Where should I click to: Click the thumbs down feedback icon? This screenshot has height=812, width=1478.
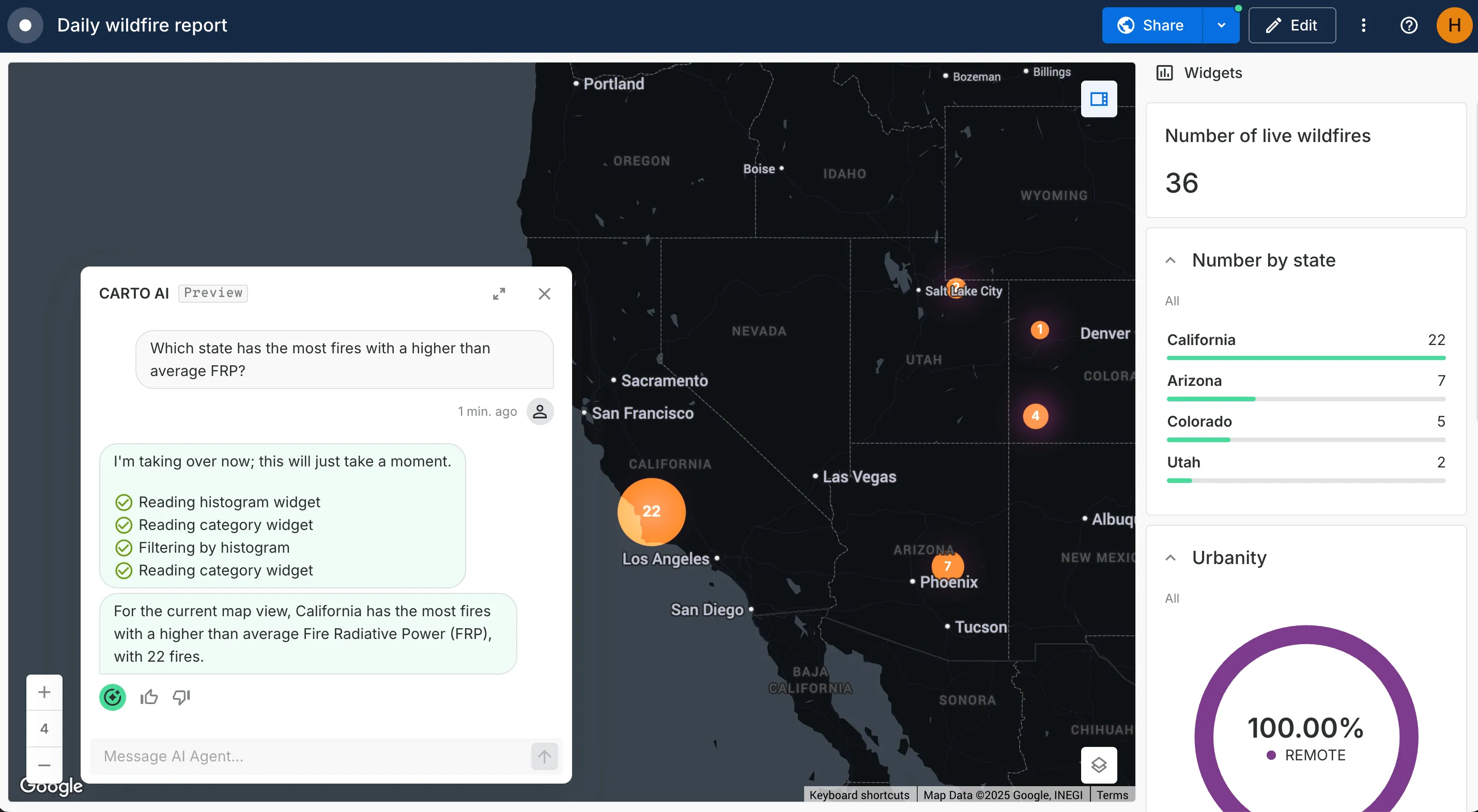181,697
